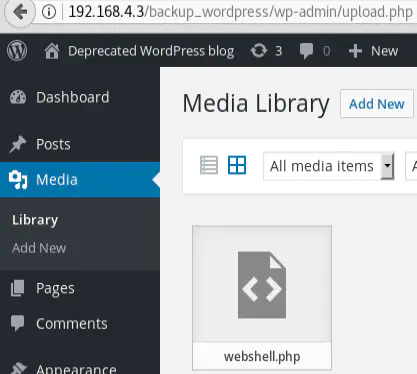
Task: Click the Pages documents icon
Action: 17,288
